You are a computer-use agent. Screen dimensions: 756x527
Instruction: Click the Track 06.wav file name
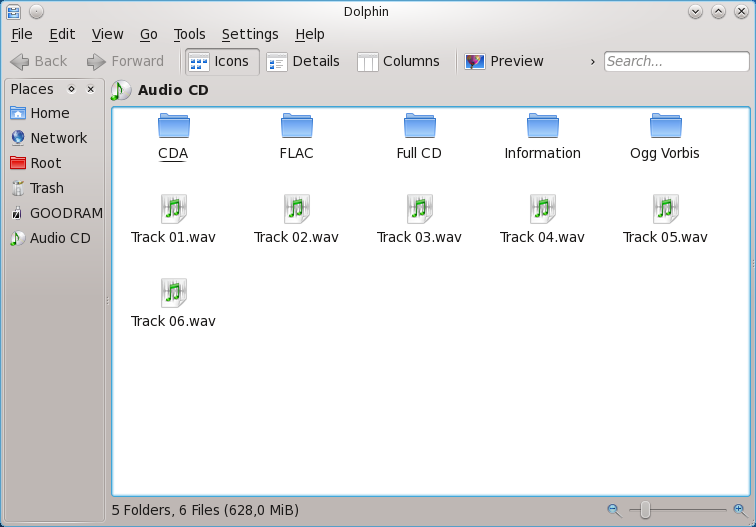(x=174, y=321)
